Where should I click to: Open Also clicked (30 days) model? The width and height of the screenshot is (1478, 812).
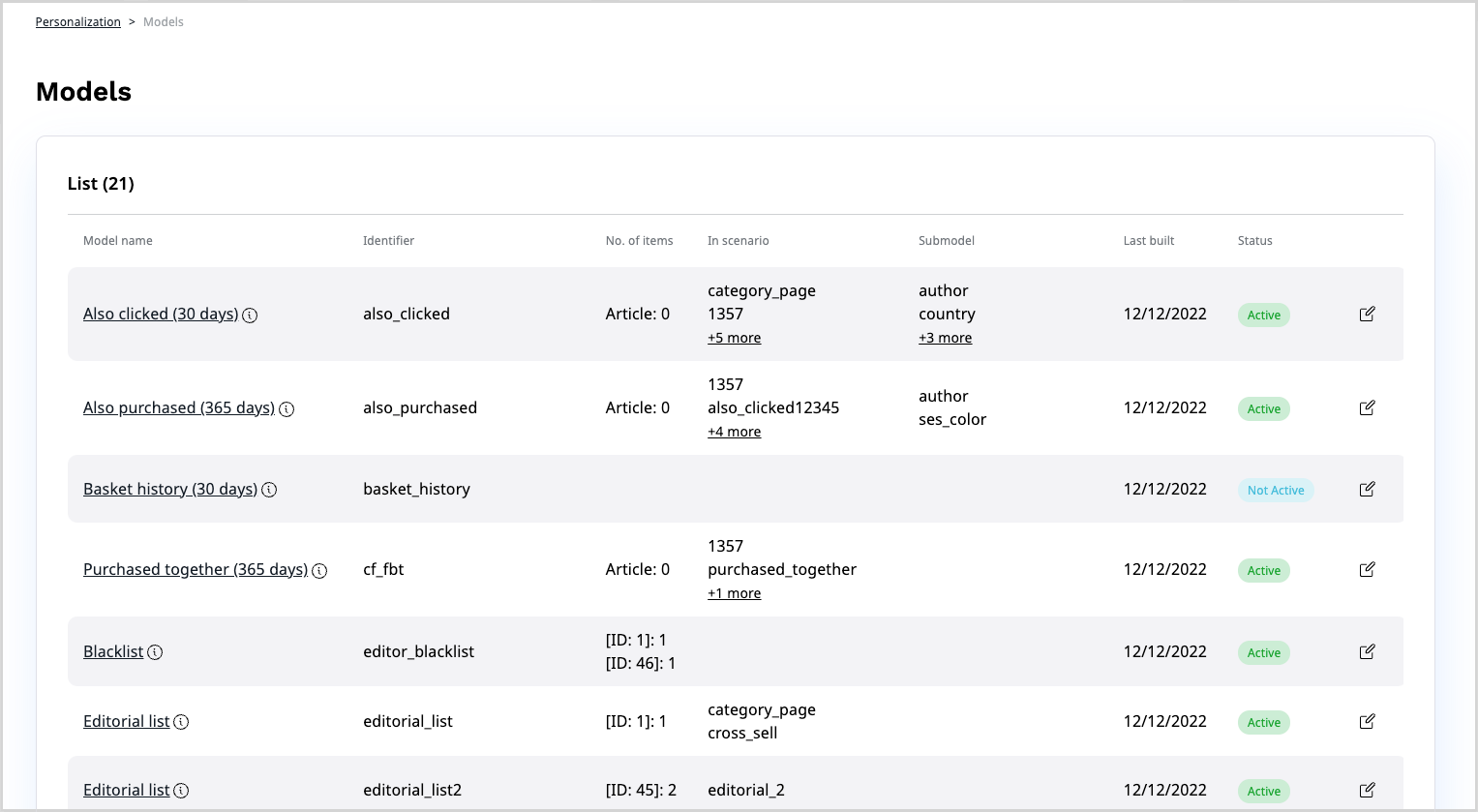[161, 314]
